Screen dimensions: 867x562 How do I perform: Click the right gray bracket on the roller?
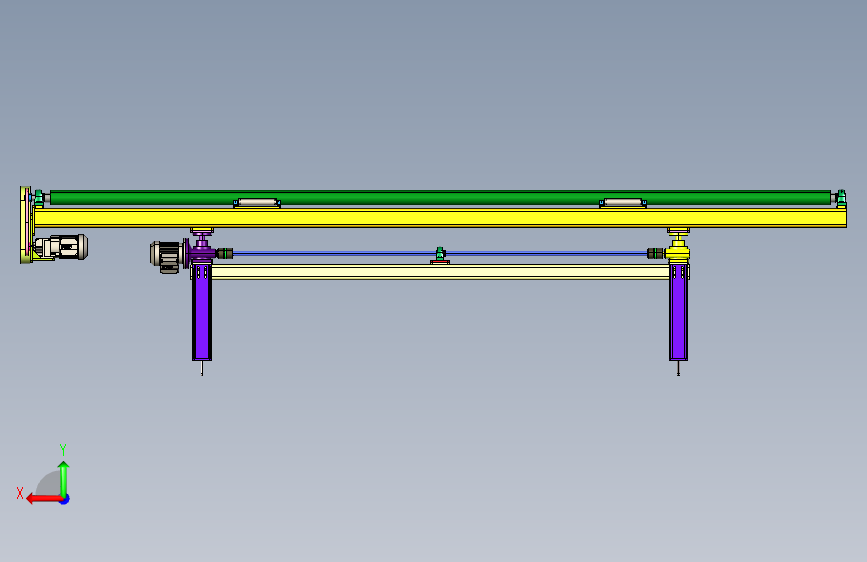[x=623, y=203]
